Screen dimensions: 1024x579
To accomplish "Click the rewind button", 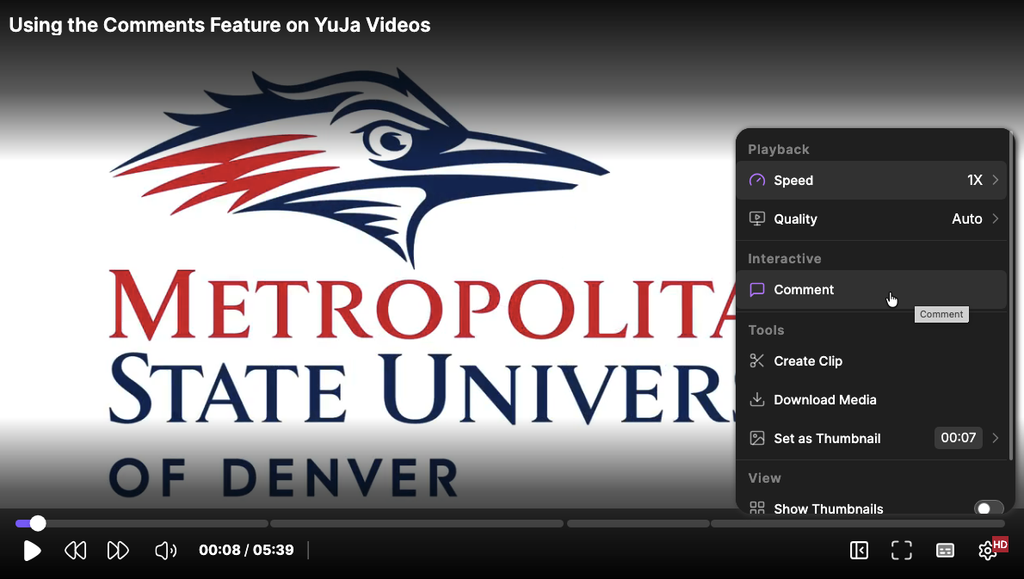I will [76, 550].
